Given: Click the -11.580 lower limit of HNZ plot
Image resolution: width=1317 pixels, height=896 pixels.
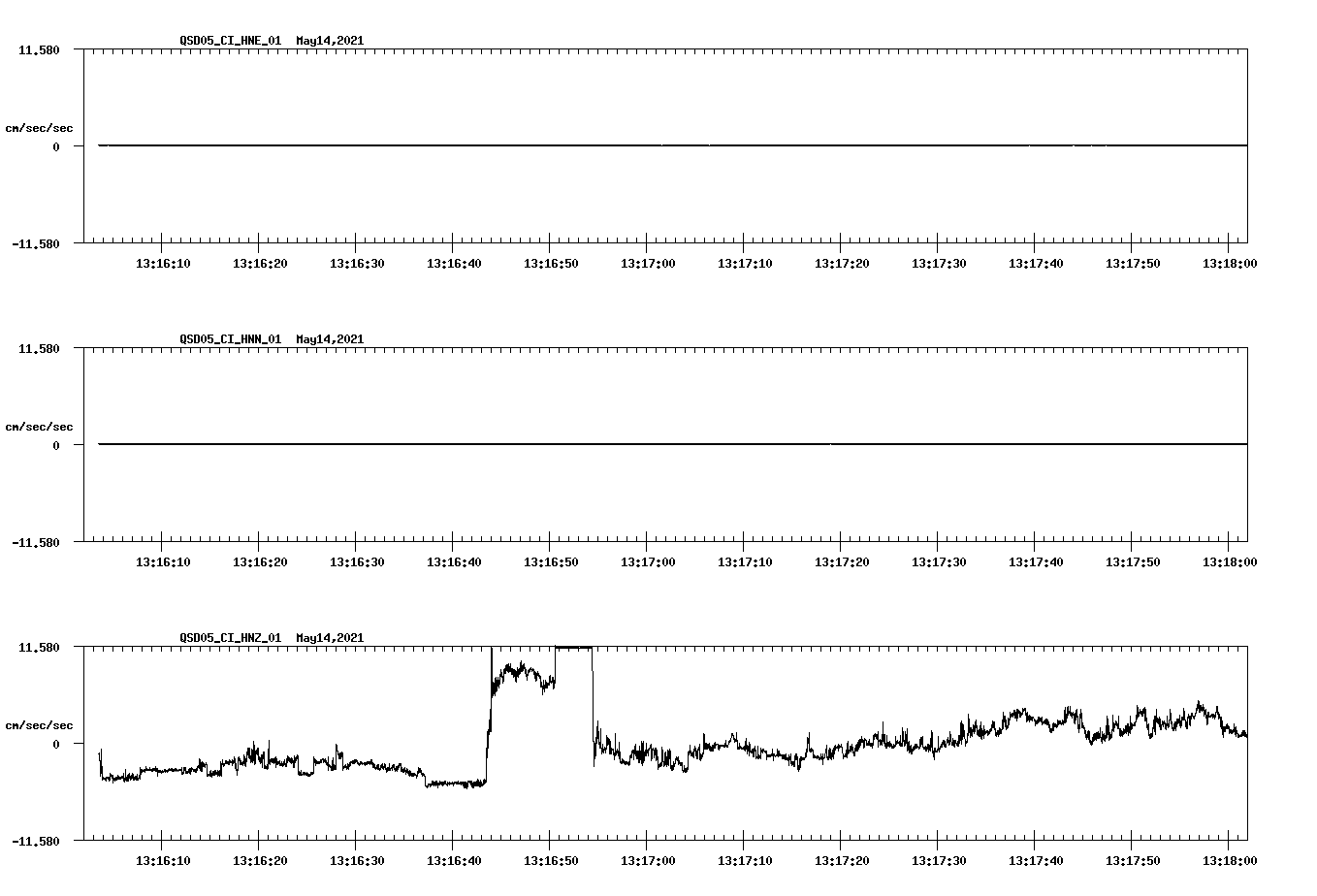Looking at the screenshot, I should pos(37,844).
